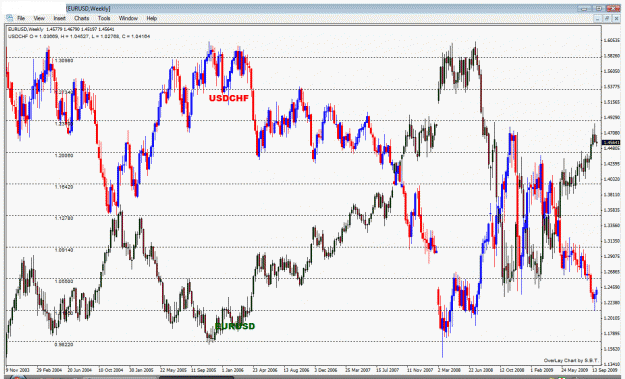Click the USDCHF O/H/L/C values line
The image size is (625, 379).
[x=79, y=36]
